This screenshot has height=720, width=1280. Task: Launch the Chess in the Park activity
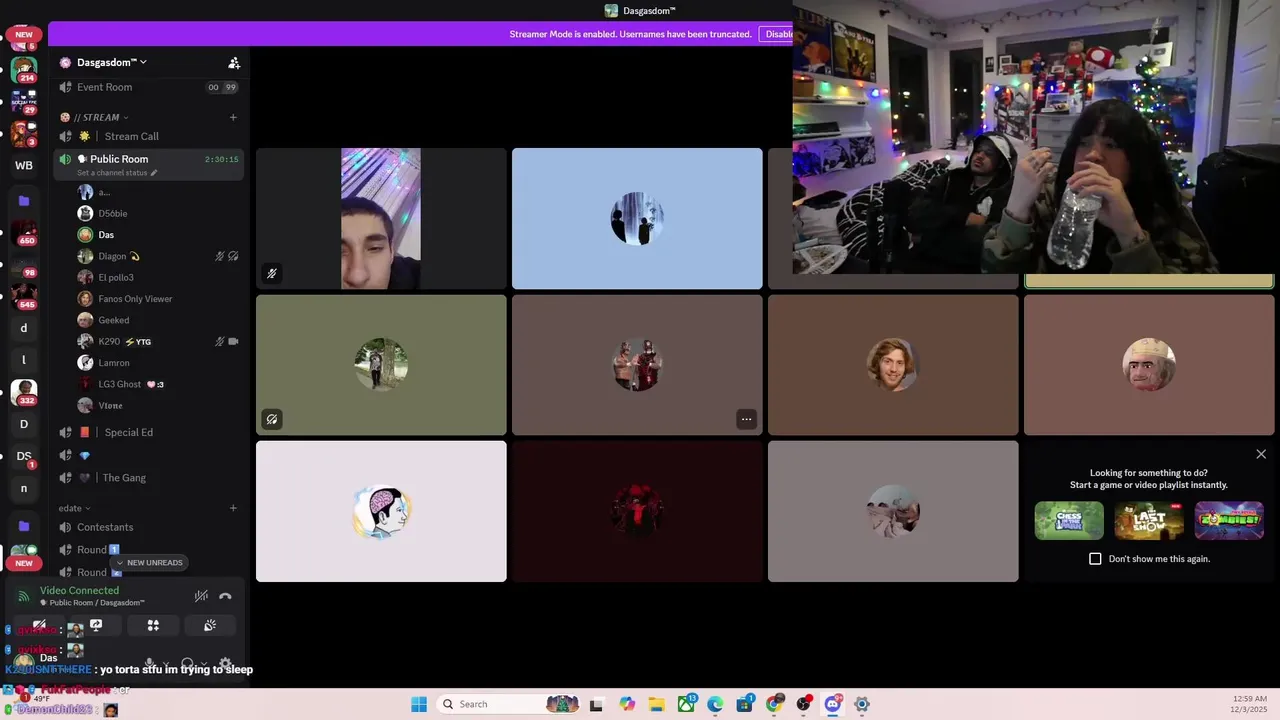click(x=1069, y=520)
